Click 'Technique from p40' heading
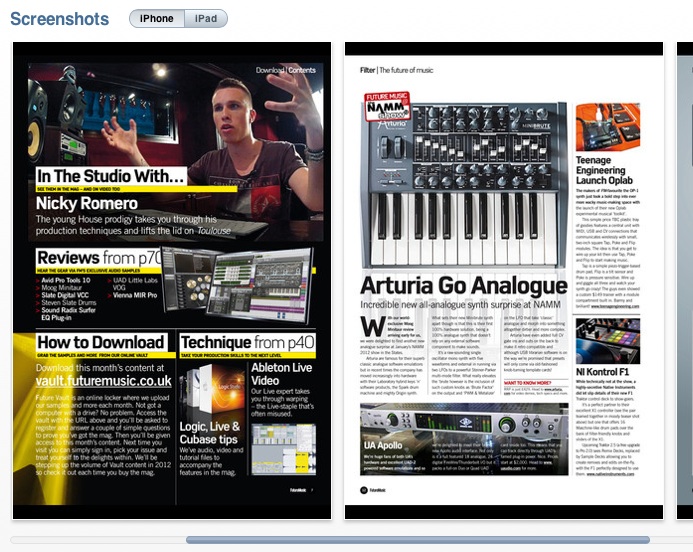The image size is (693, 552). tap(248, 343)
